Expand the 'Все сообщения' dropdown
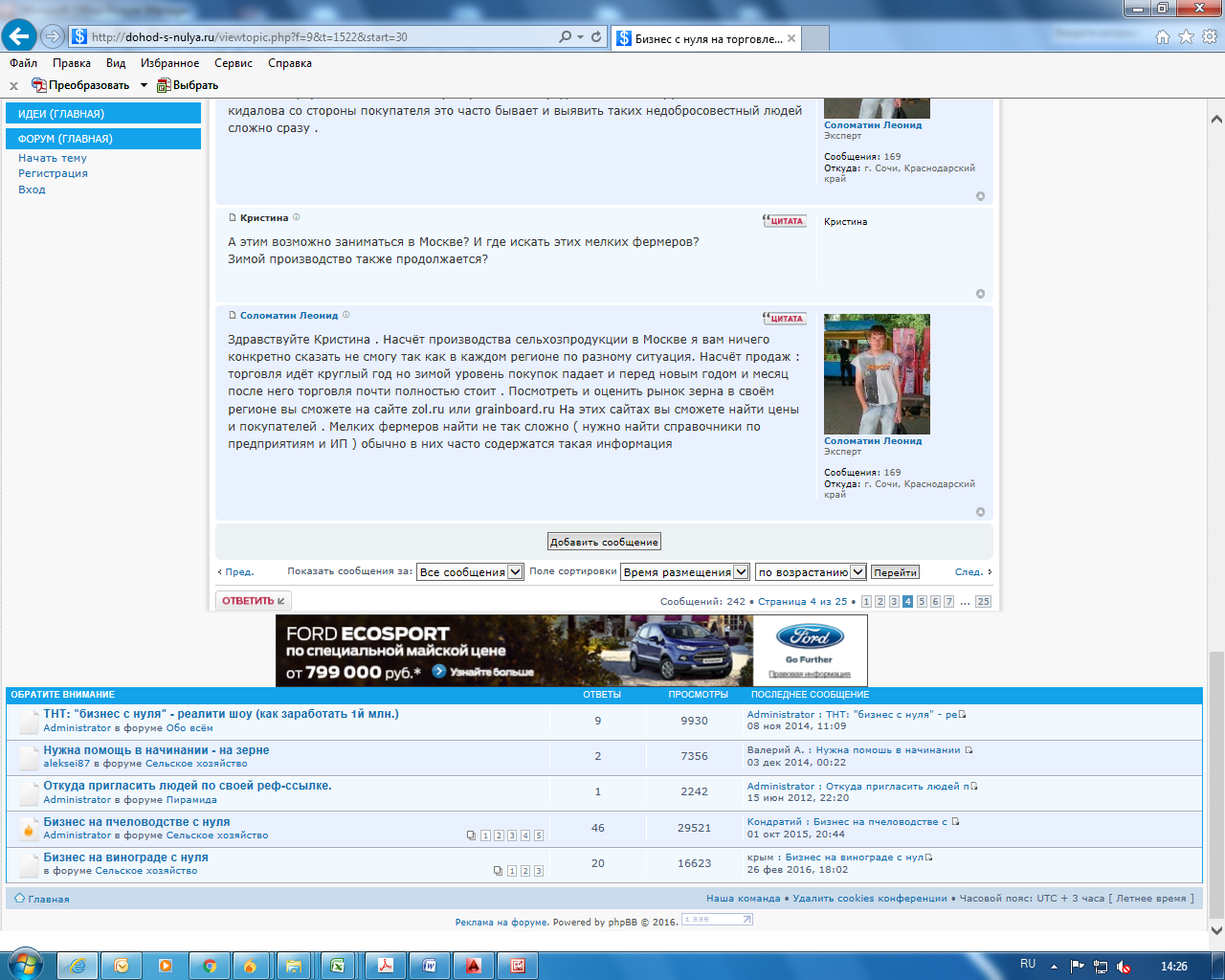This screenshot has height=980, width=1225. (470, 572)
